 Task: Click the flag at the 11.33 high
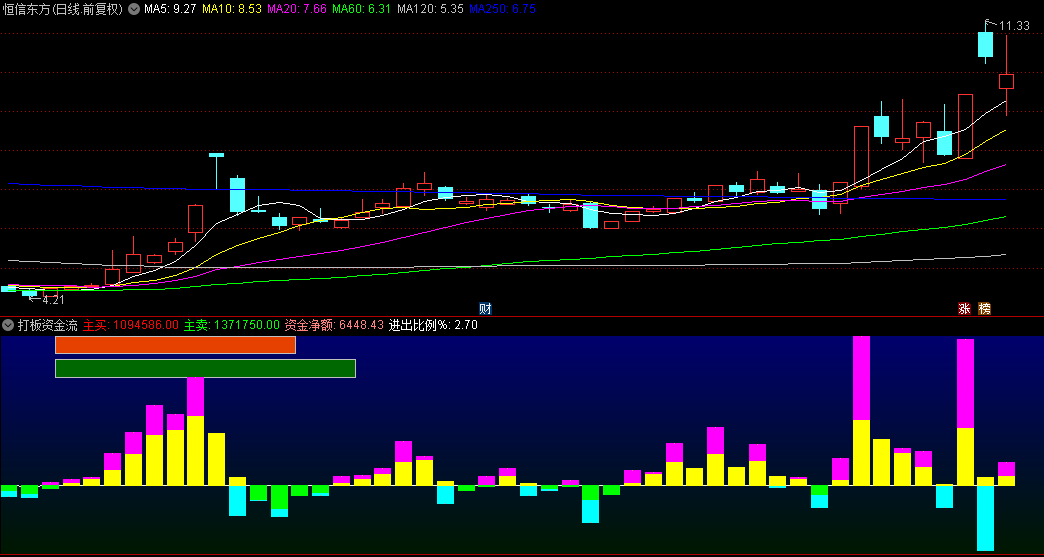coord(991,22)
